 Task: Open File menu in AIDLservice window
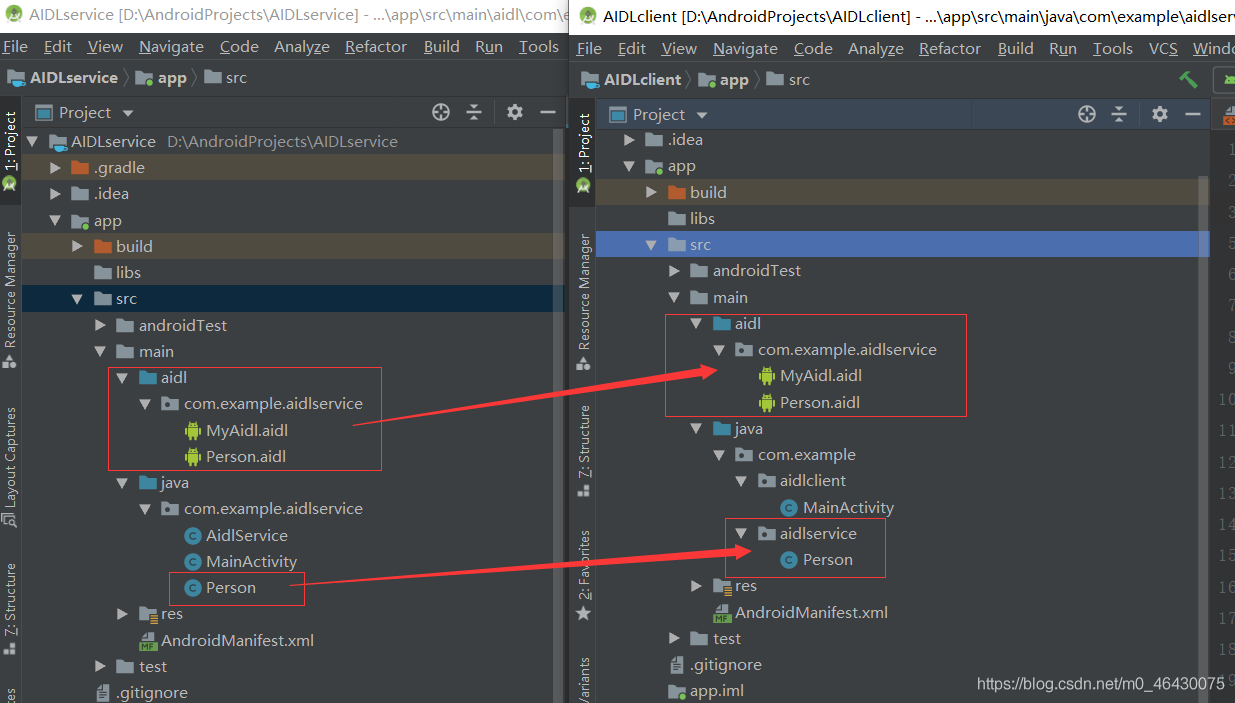pos(15,46)
